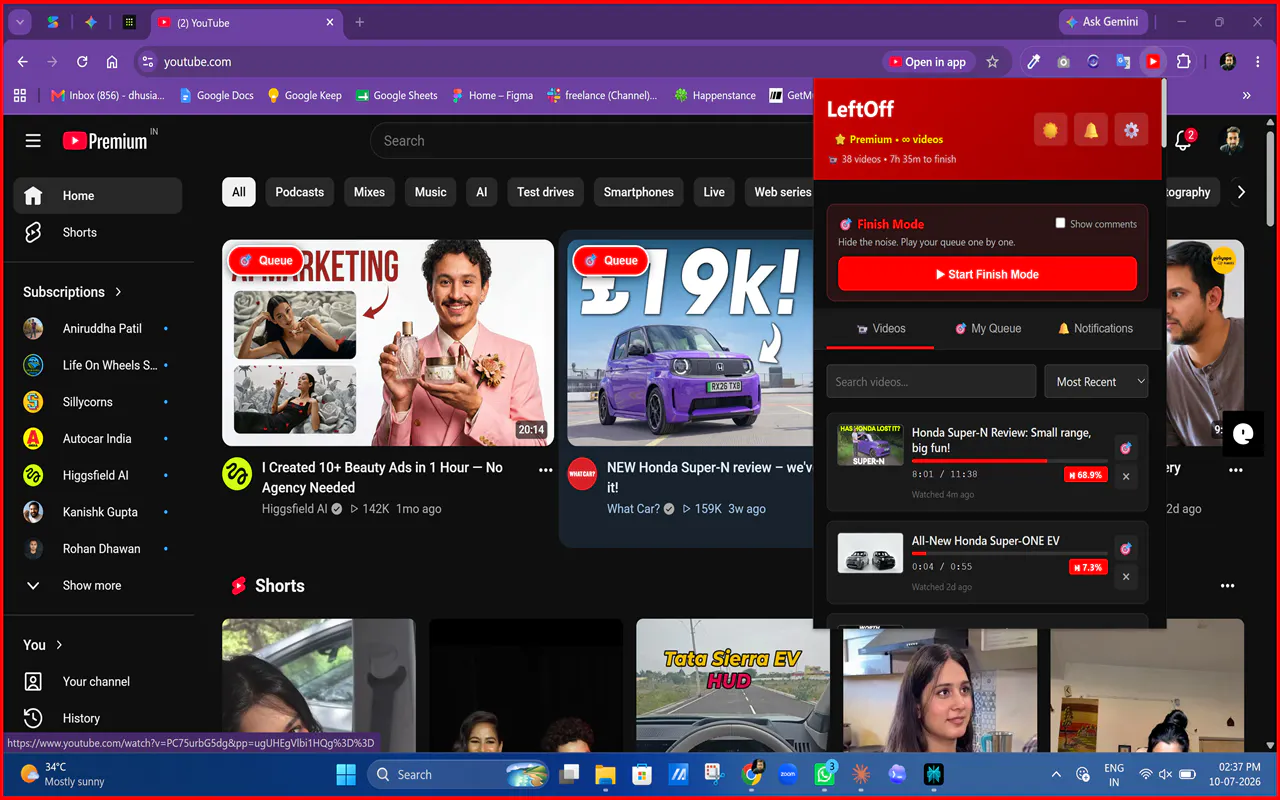Open YouTube notifications bell
The width and height of the screenshot is (1280, 800).
[1183, 141]
